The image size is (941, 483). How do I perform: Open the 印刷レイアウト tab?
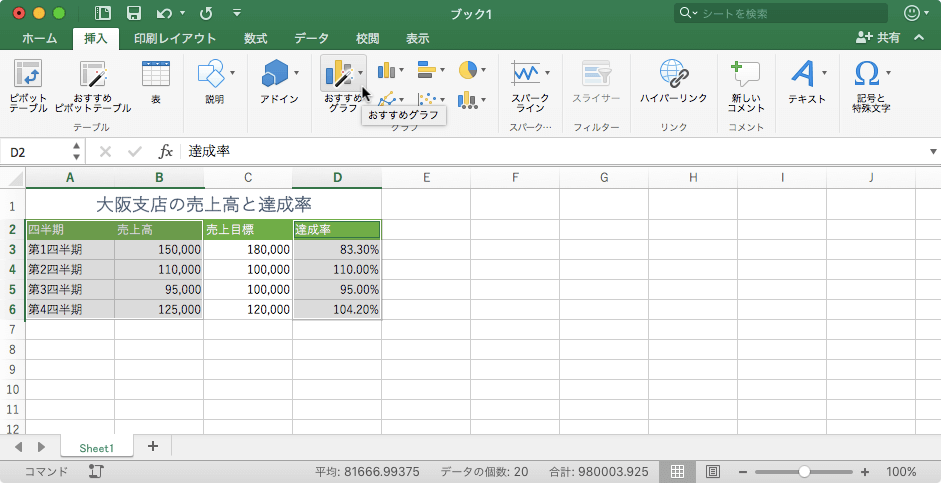click(x=175, y=38)
